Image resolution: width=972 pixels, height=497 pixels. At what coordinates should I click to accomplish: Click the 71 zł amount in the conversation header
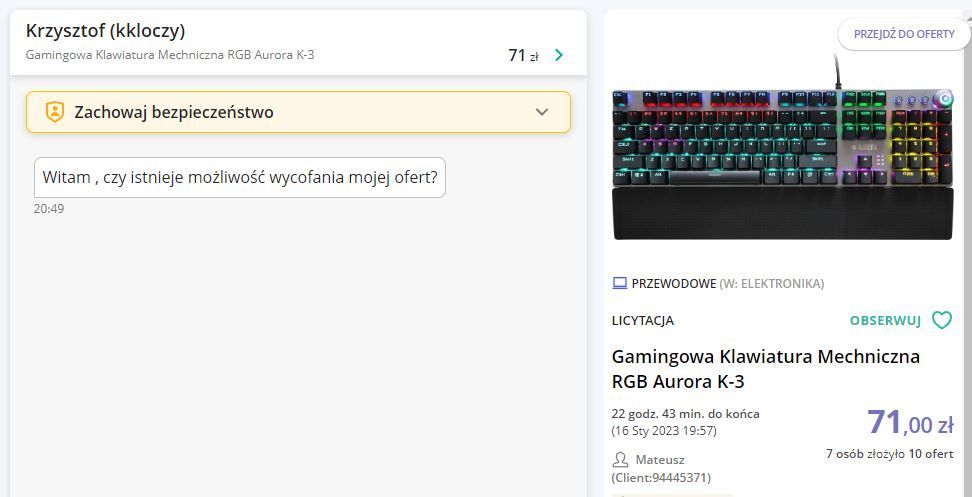pos(523,55)
